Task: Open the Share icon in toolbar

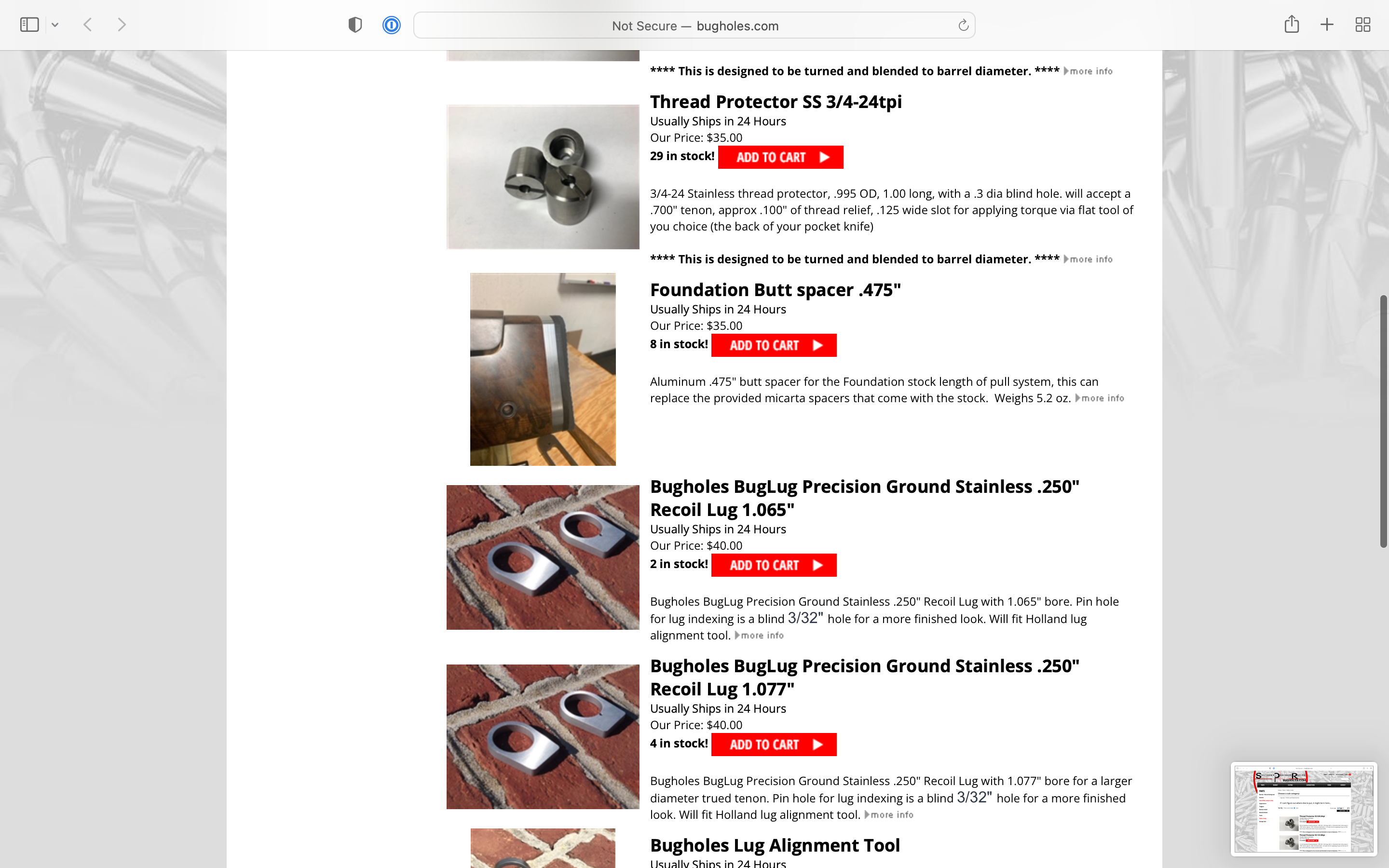Action: 1292,24
